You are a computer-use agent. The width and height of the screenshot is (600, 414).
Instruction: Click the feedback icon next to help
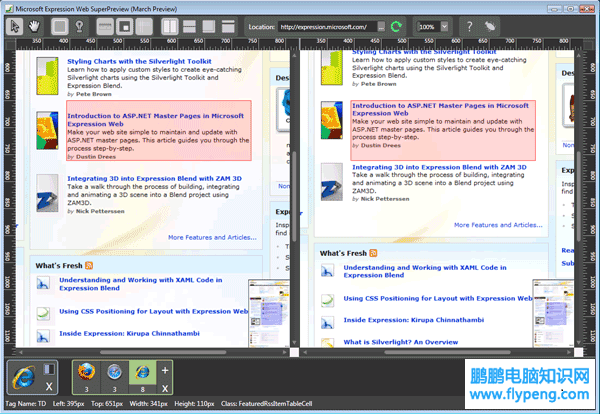(x=489, y=26)
